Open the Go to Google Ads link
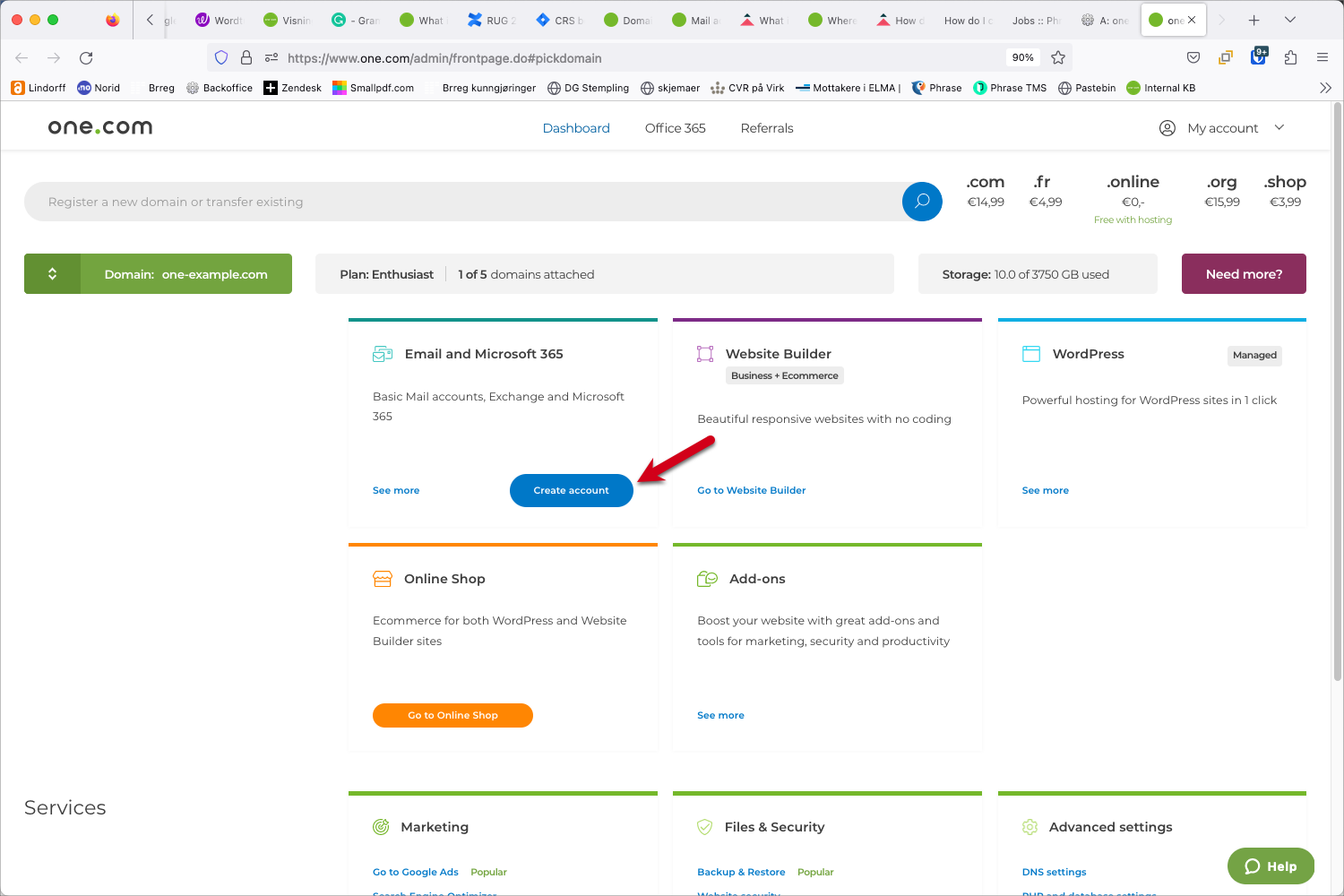 (416, 872)
